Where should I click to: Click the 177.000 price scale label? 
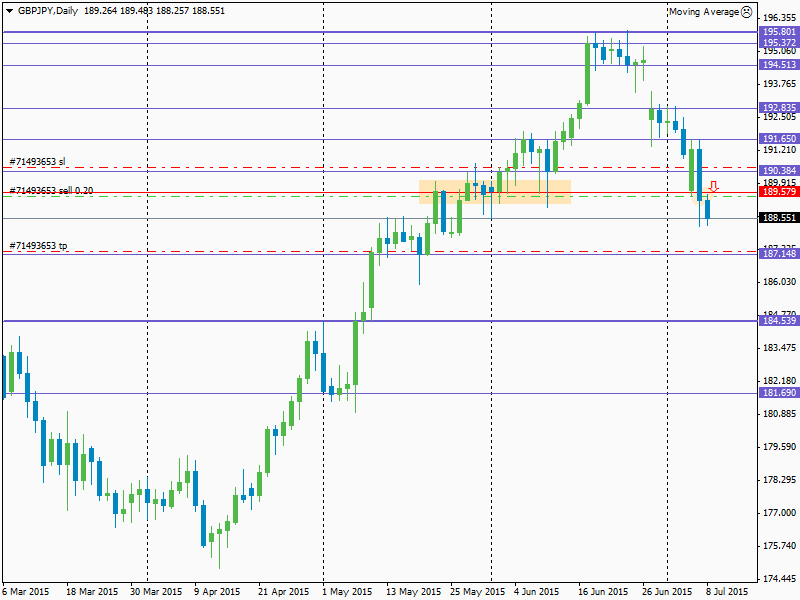point(779,513)
